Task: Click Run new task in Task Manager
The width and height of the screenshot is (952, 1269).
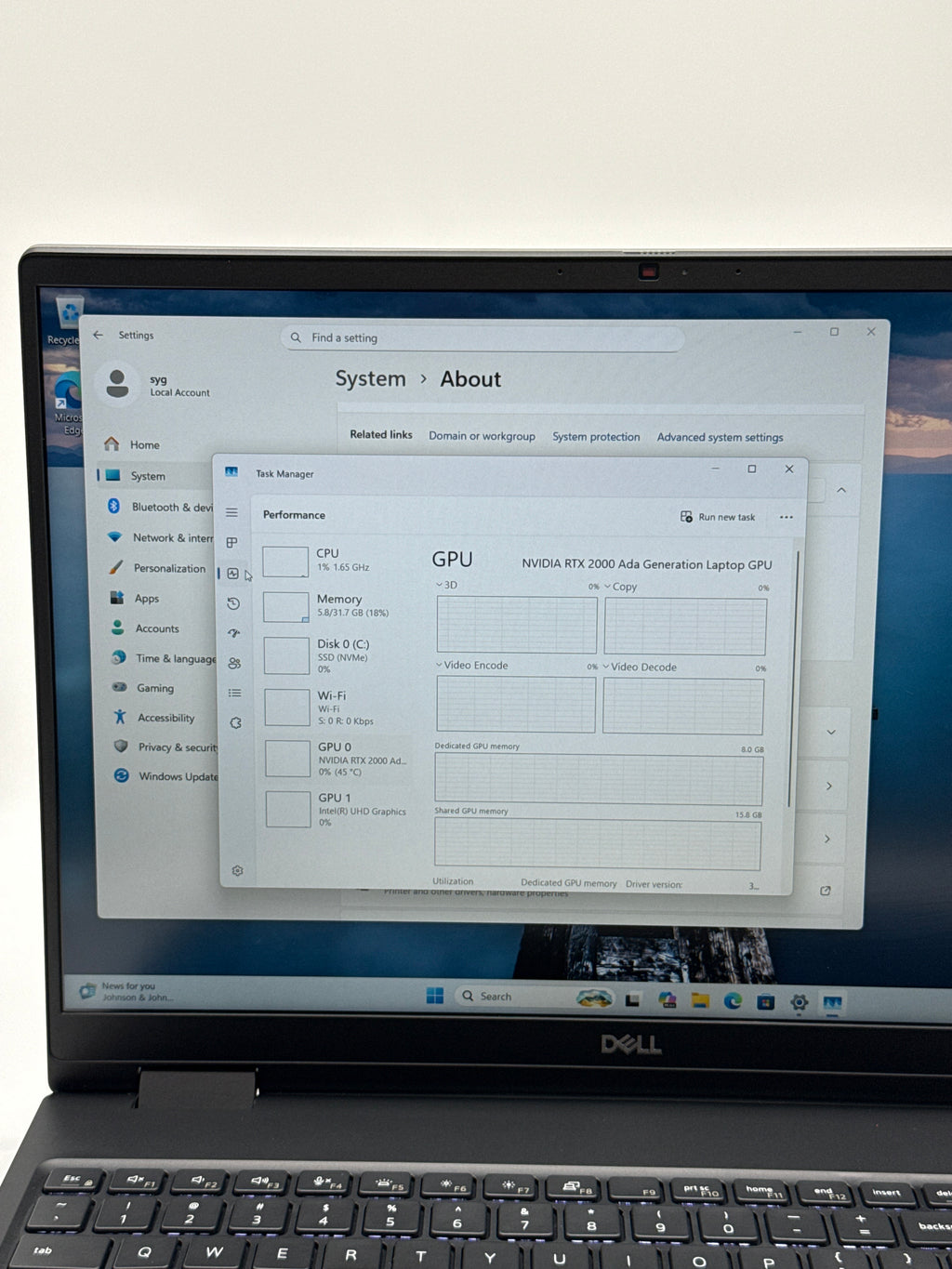Action: pyautogui.click(x=718, y=517)
